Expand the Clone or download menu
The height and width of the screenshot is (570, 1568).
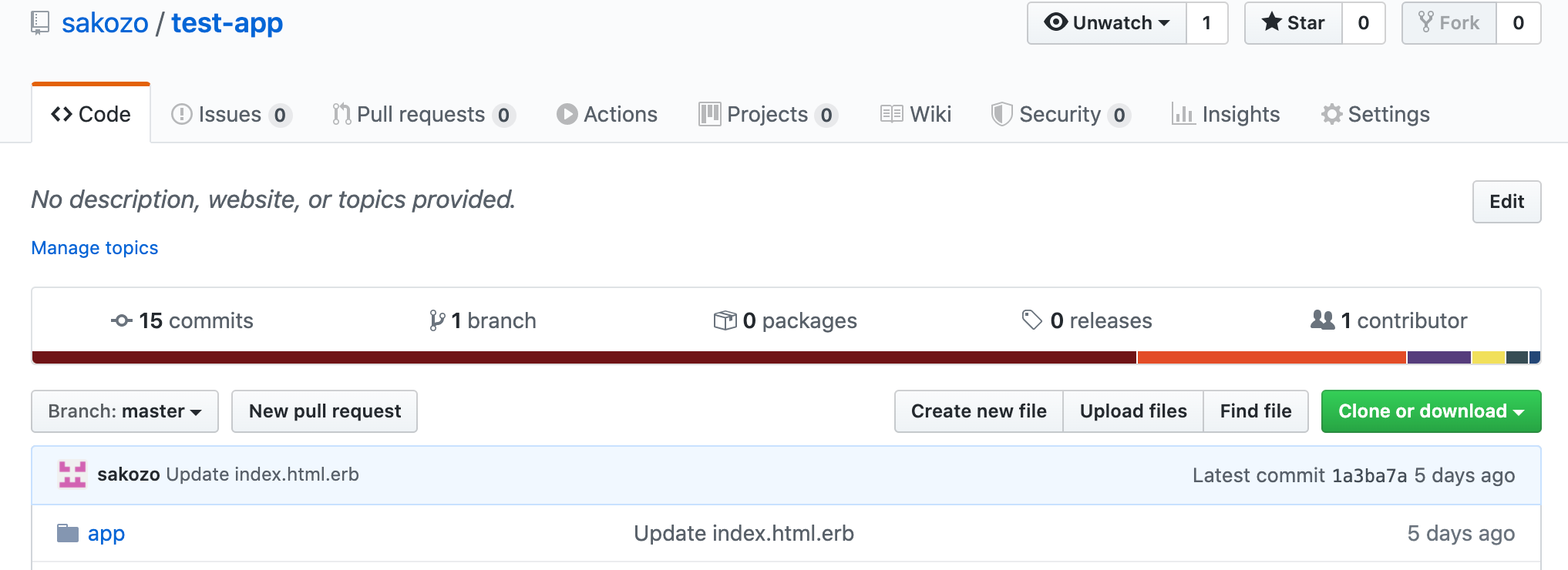point(1431,411)
